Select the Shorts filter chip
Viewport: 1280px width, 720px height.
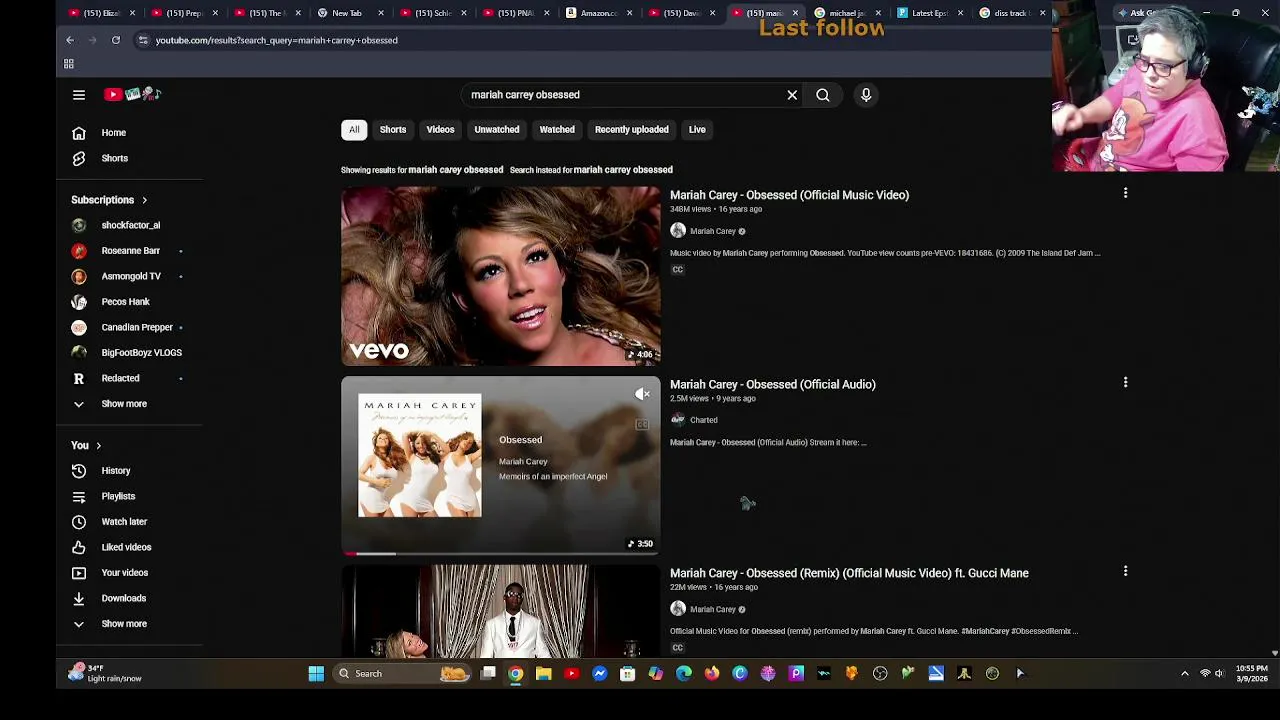393,130
